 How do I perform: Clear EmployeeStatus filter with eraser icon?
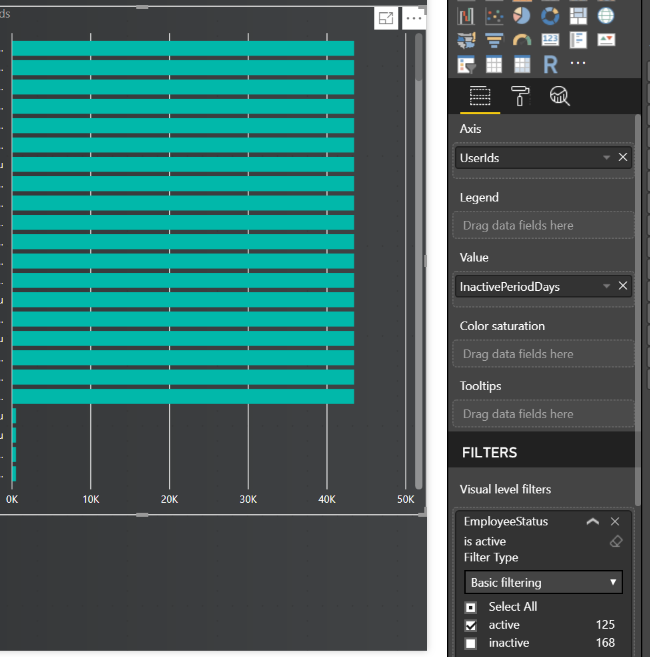click(616, 541)
